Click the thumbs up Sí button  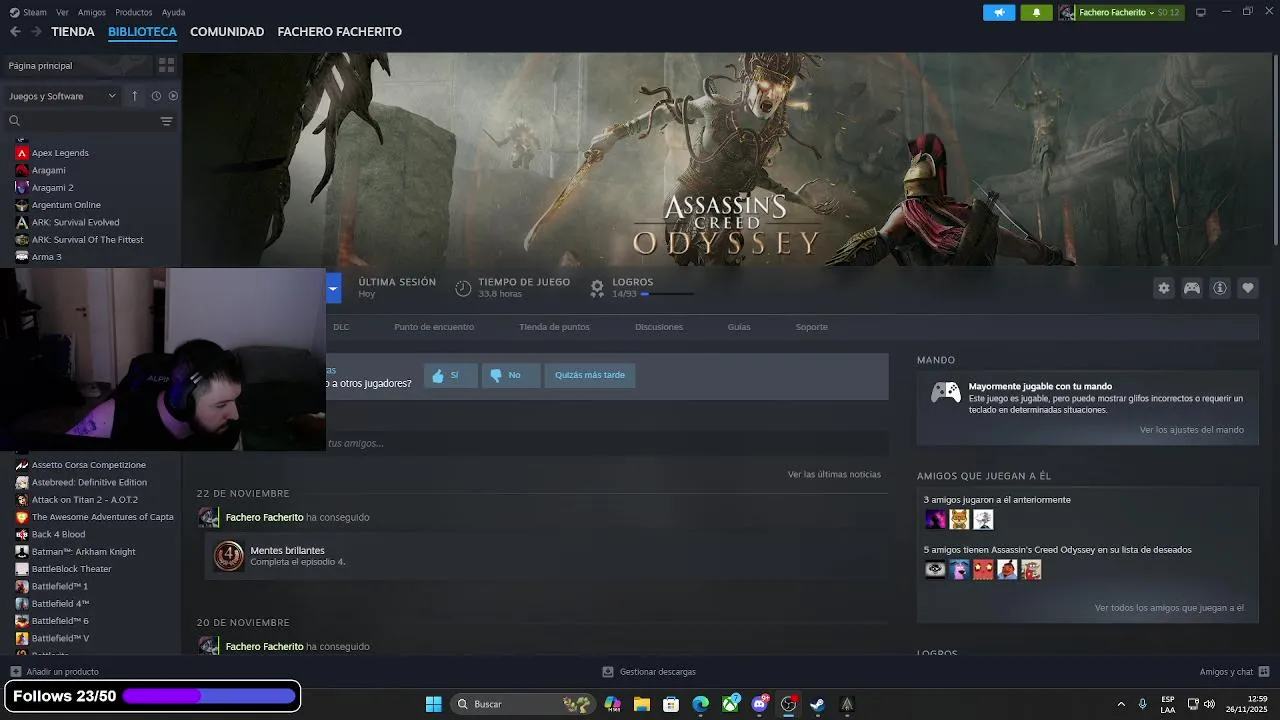450,375
